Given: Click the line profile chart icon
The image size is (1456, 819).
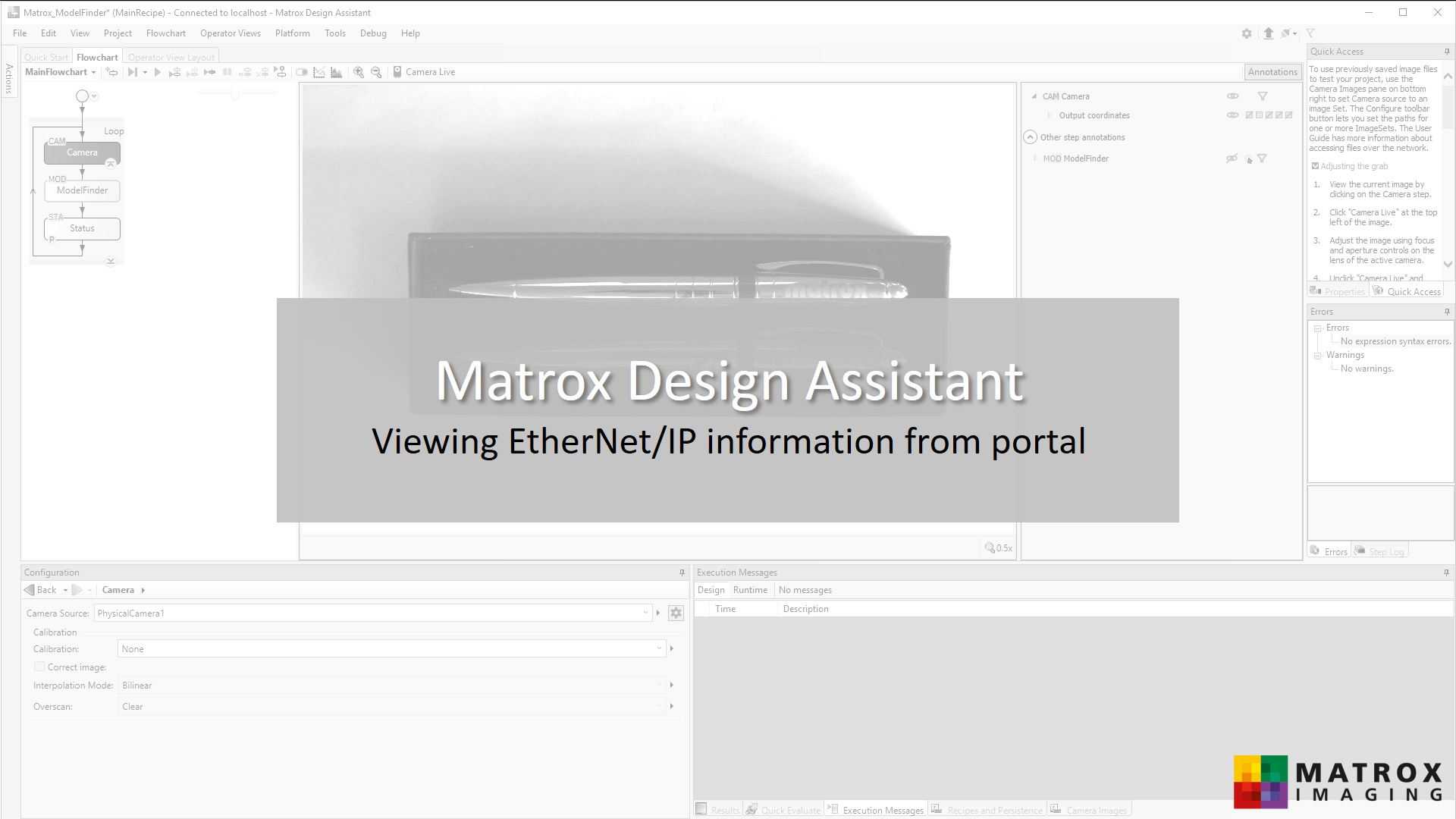Looking at the screenshot, I should click(x=319, y=72).
